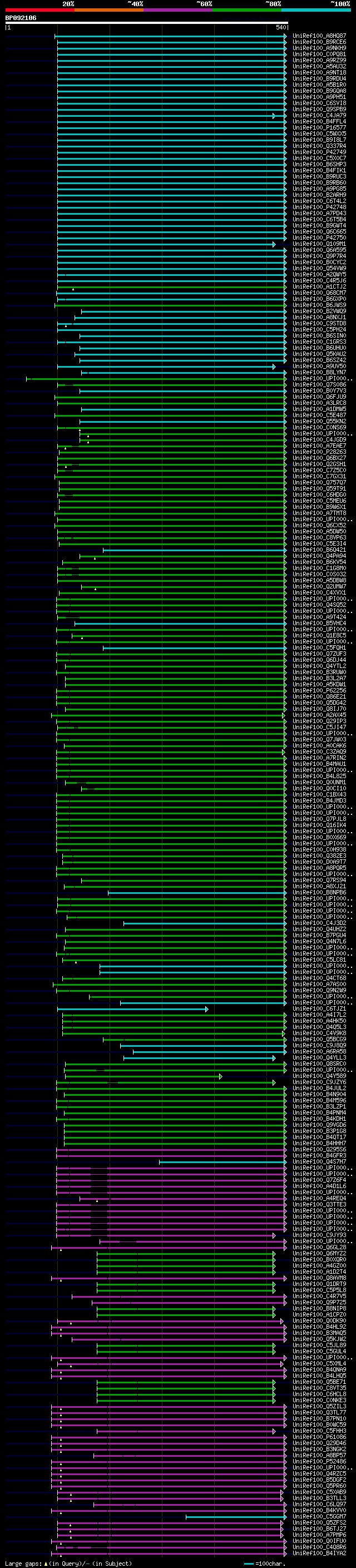Select label UniRef100_B8NIP8
The width and height of the screenshot is (356, 1568).
tap(319, 1308)
